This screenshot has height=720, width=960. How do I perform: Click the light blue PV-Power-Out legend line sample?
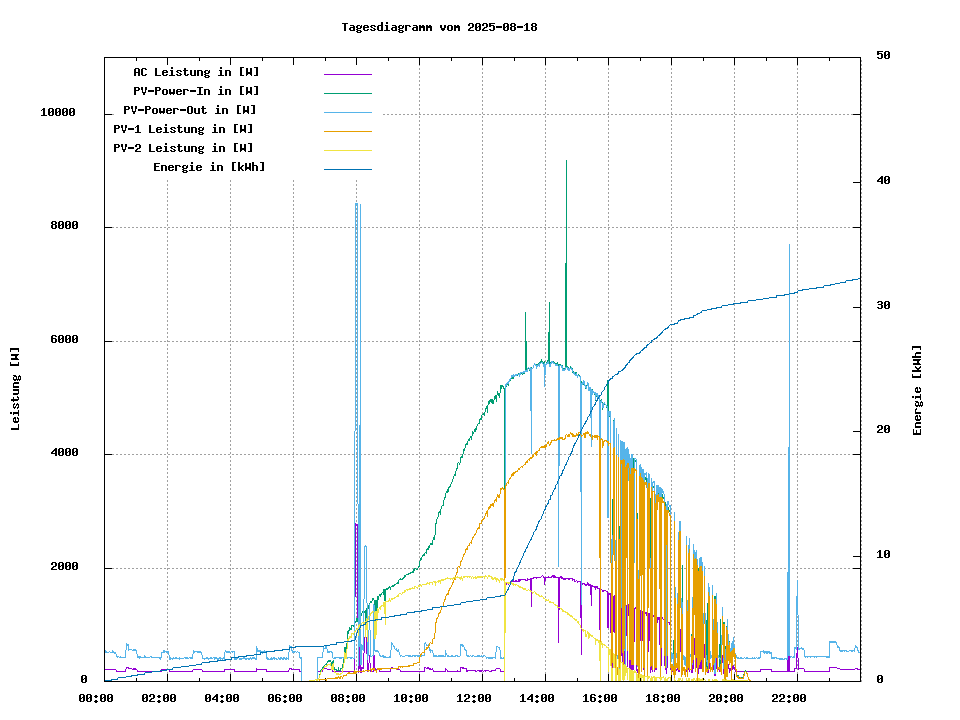[x=347, y=111]
